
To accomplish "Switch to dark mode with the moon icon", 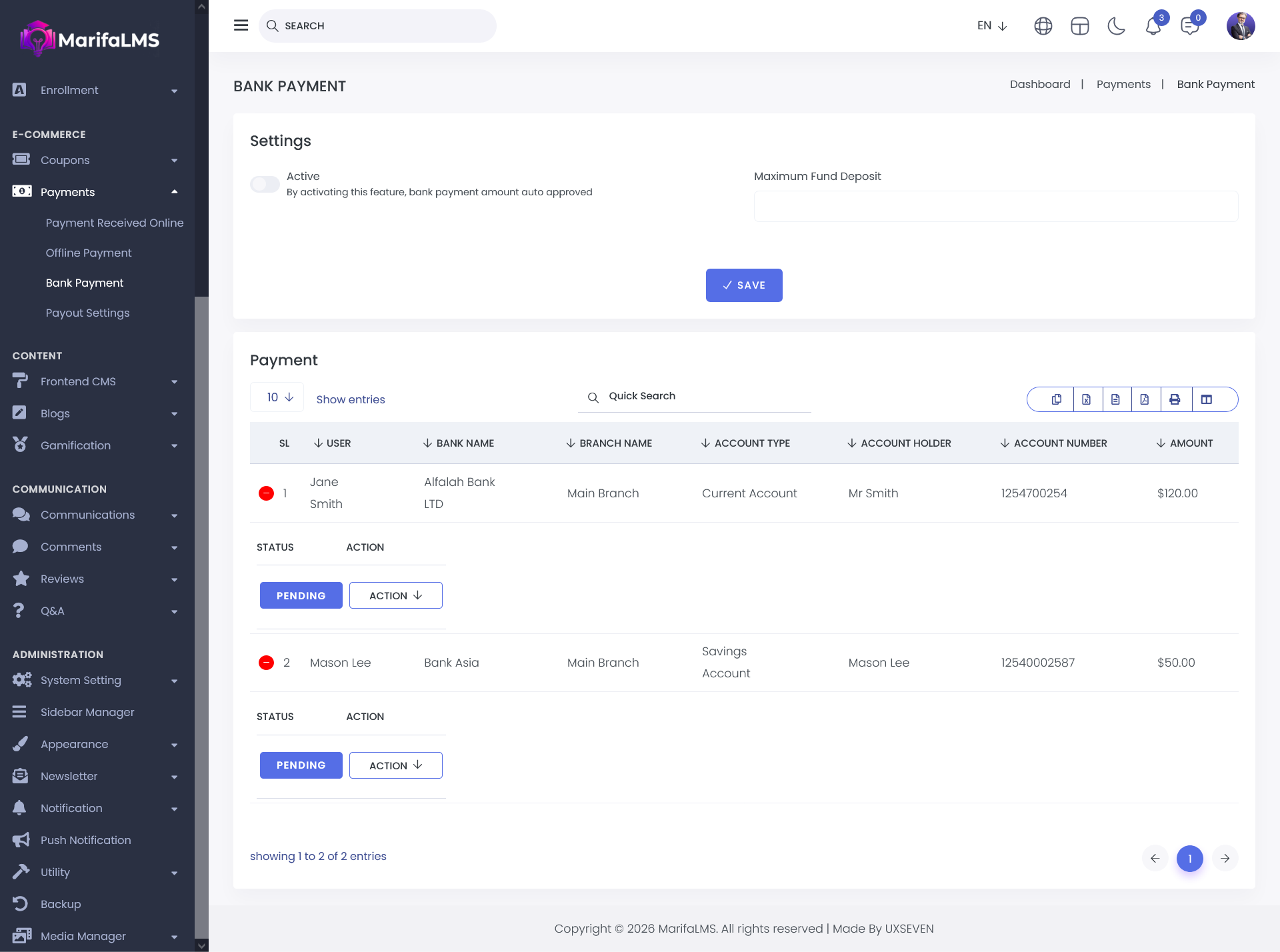I will 1116,26.
